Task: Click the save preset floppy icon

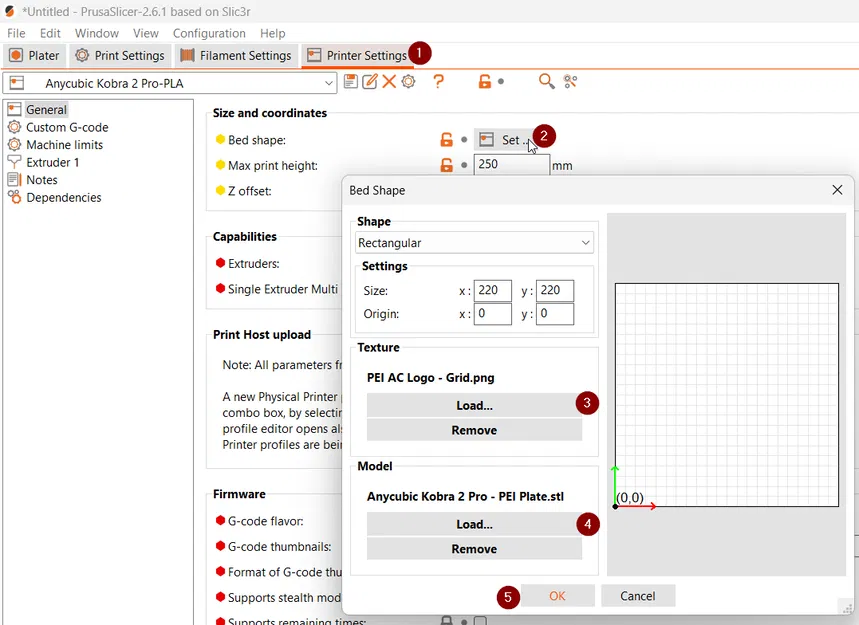Action: (x=351, y=82)
